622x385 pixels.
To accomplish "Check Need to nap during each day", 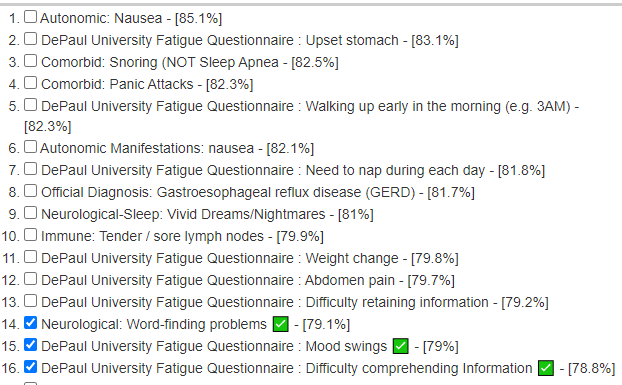I will point(31,169).
